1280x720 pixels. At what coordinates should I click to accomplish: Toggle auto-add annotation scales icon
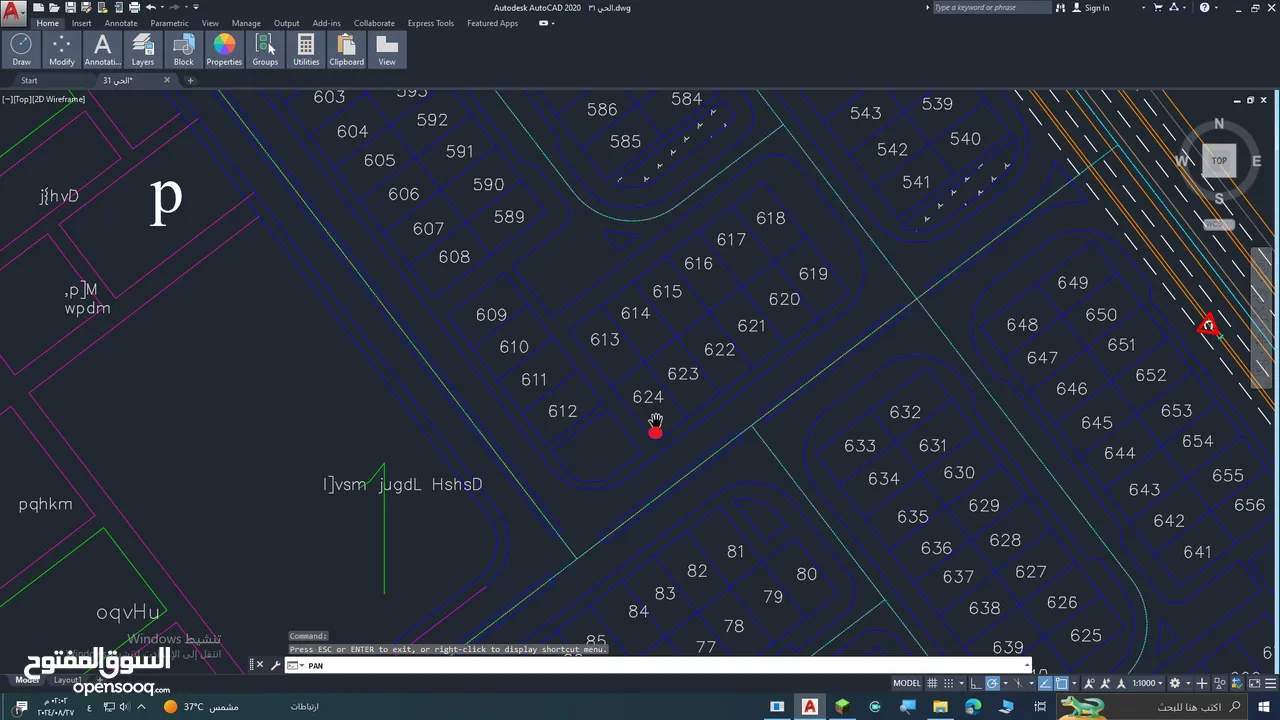coord(1105,683)
